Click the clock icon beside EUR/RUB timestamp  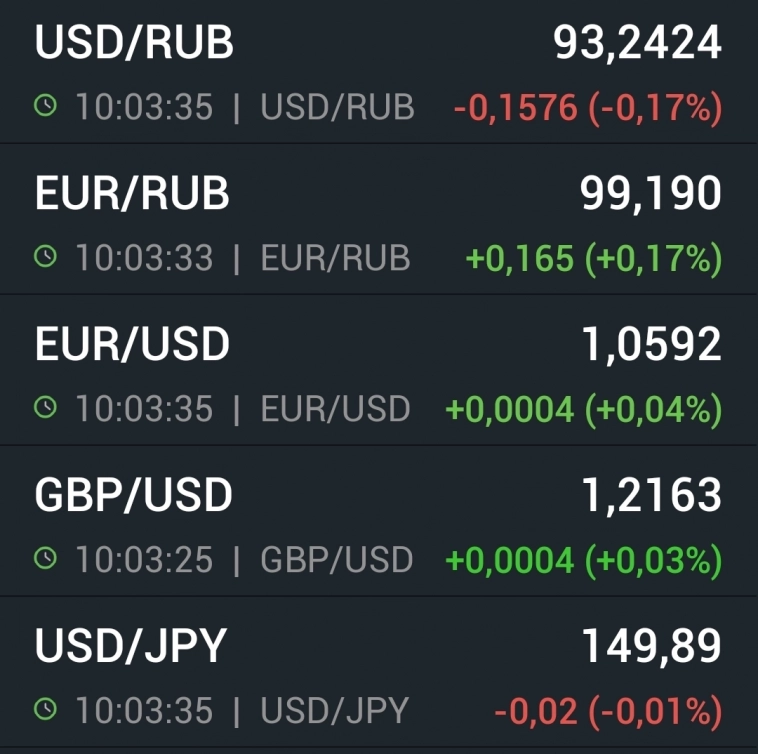coord(45,258)
